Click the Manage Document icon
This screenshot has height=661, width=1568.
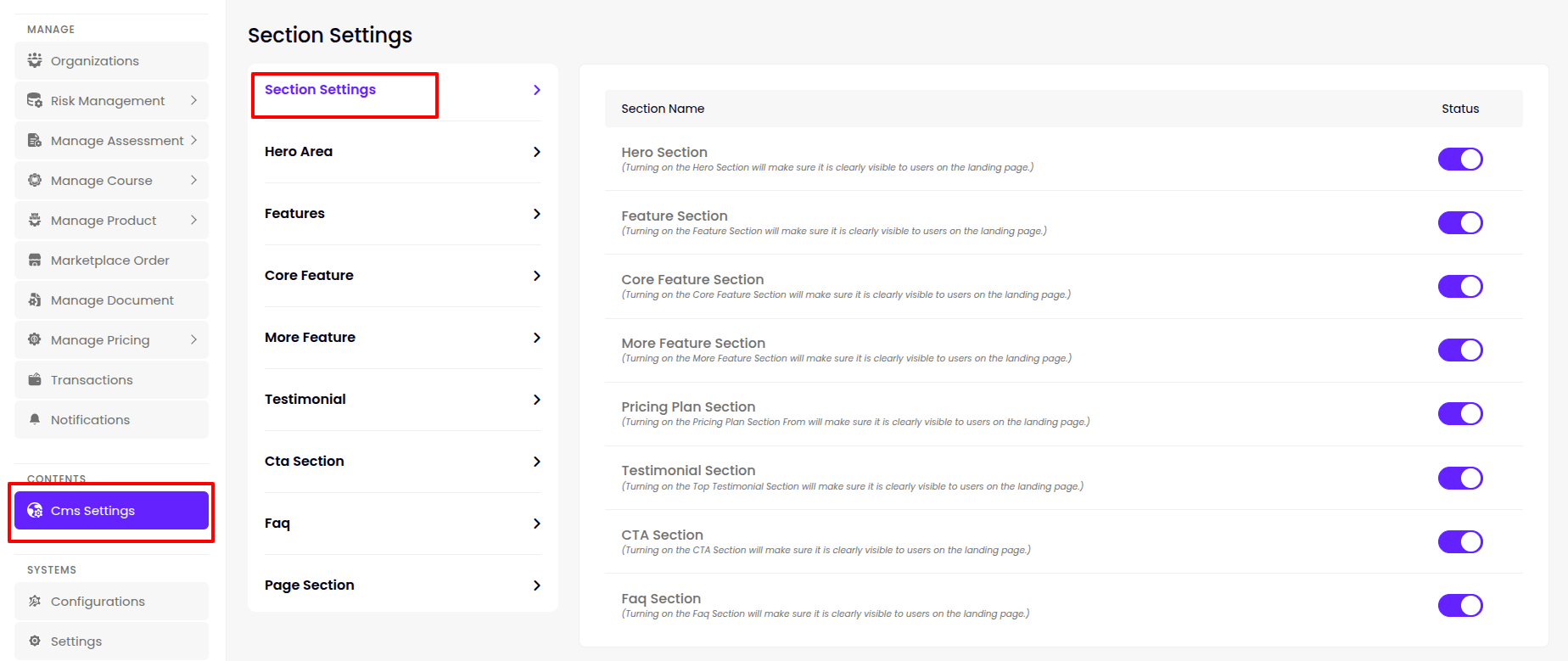click(x=35, y=300)
